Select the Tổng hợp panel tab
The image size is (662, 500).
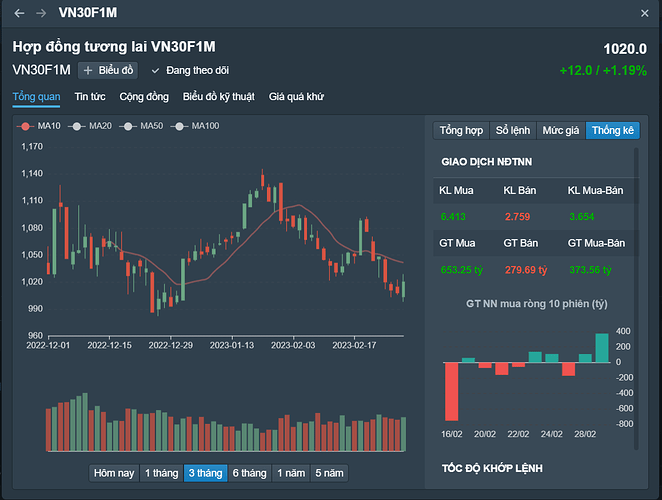point(461,131)
